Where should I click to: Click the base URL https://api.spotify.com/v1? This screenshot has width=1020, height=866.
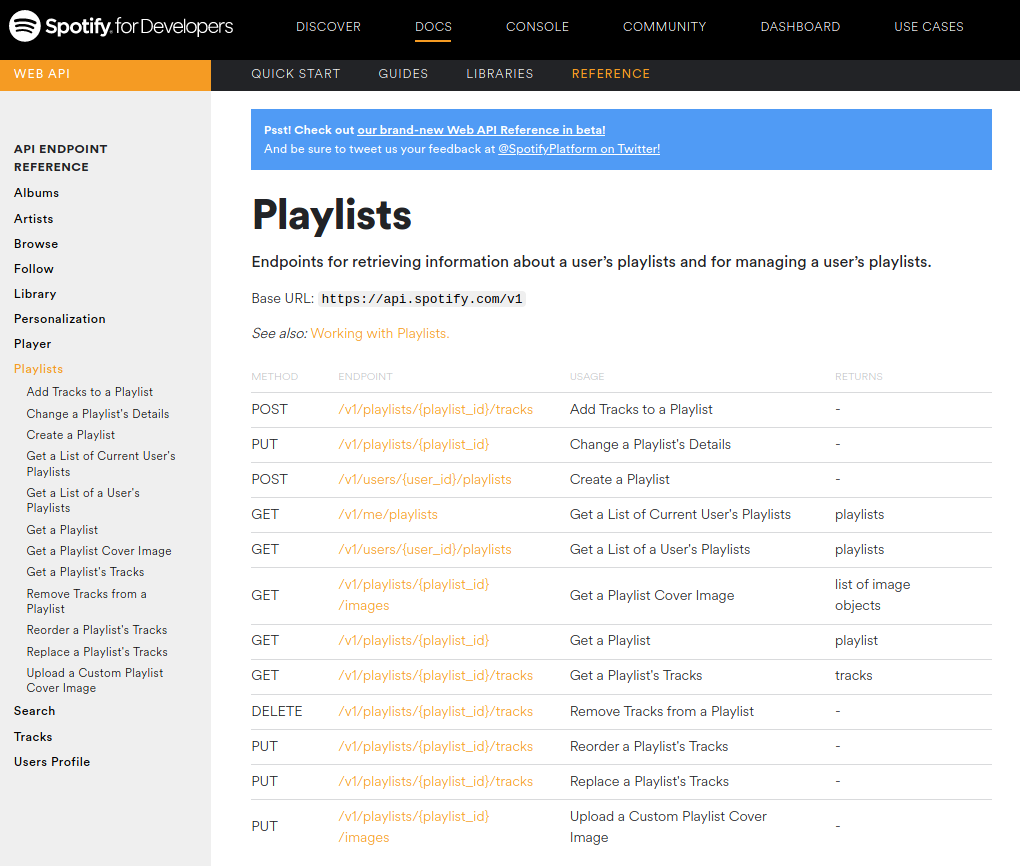pos(422,299)
